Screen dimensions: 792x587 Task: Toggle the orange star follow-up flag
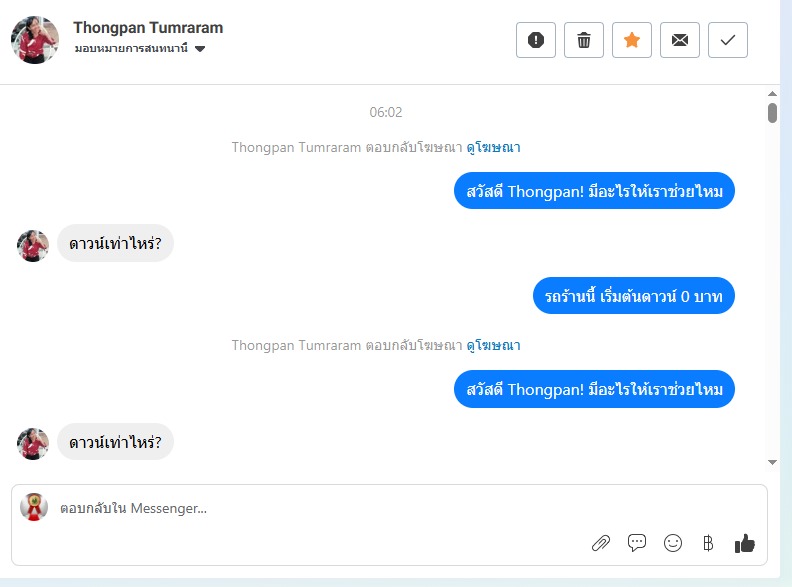(x=632, y=40)
